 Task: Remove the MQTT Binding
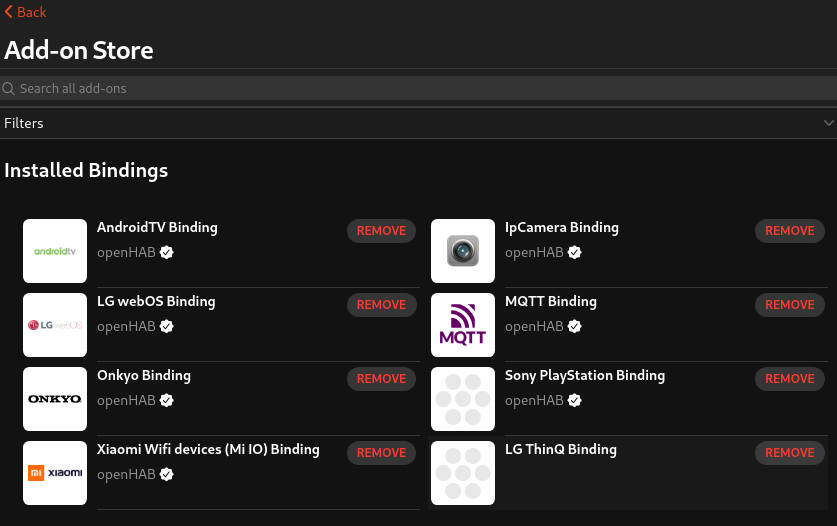click(789, 305)
